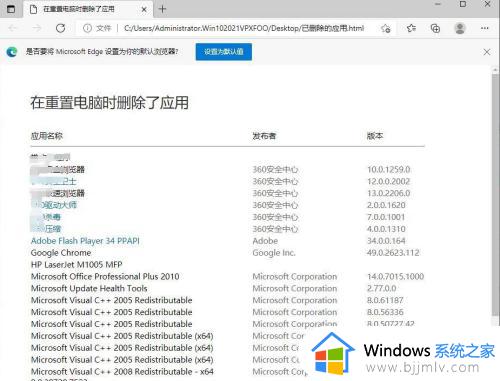
Task: Add this page to favorites star icon
Action: click(386, 29)
